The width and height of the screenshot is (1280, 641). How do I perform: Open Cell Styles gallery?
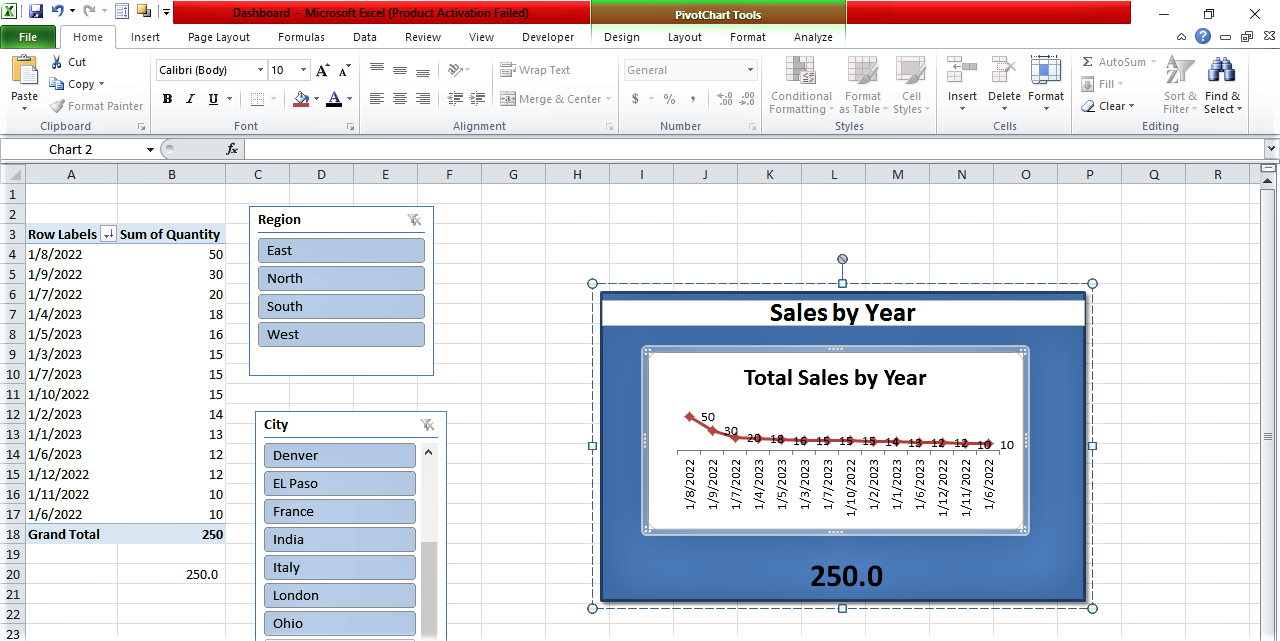coord(911,85)
